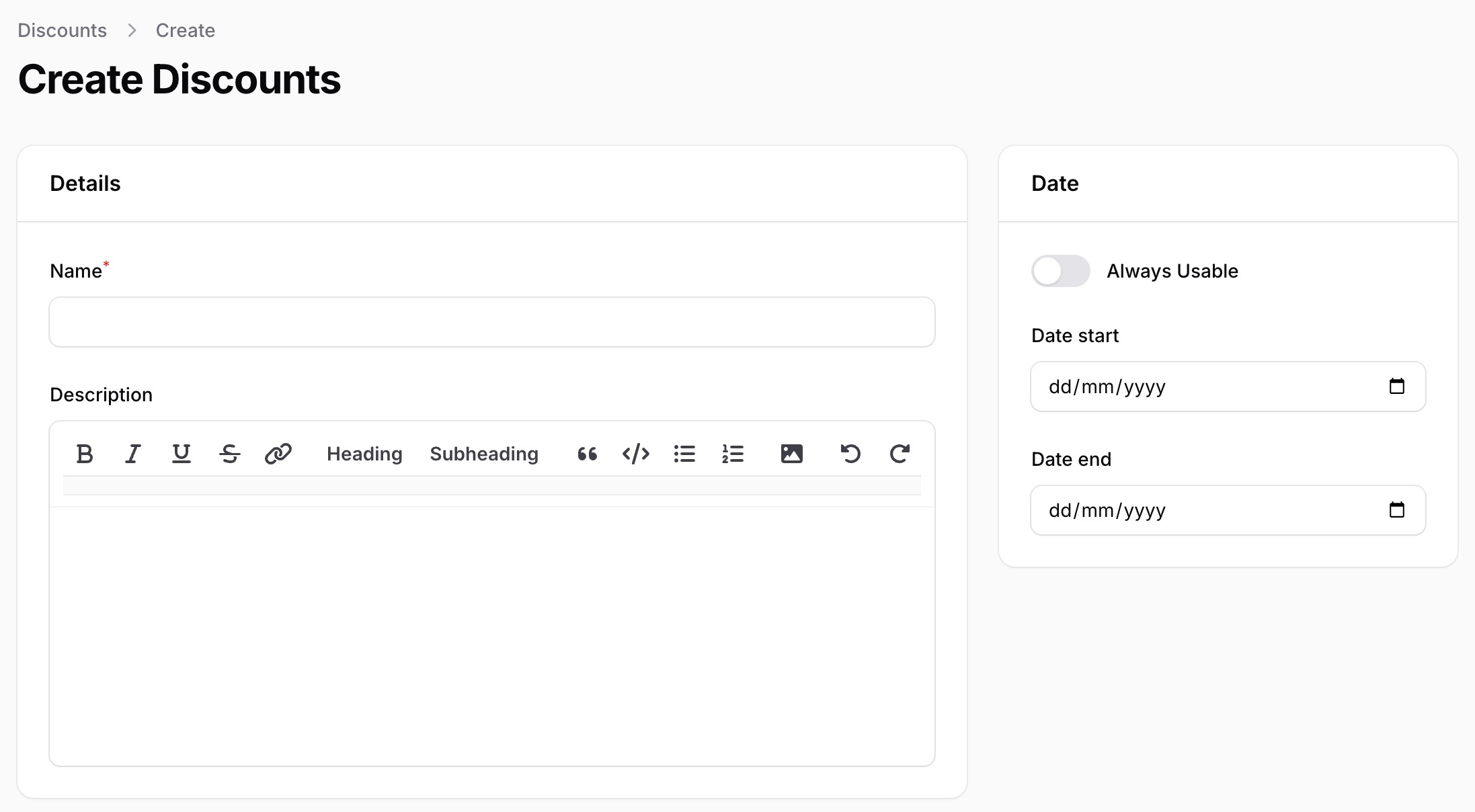Viewport: 1475px width, 812px height.
Task: Apply strikethrough formatting in Description toolbar
Action: [230, 454]
